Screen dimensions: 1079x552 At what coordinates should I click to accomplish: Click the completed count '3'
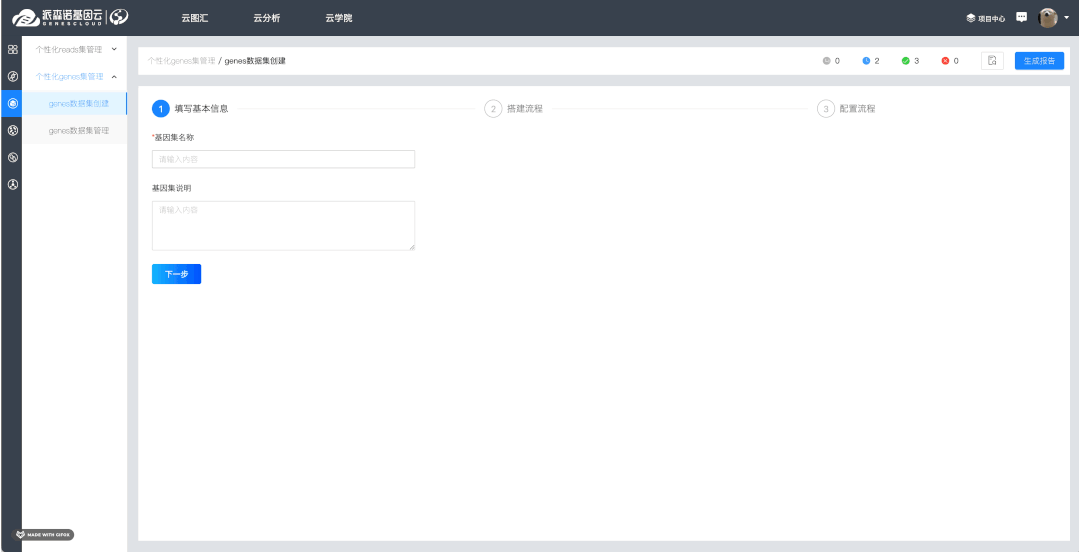pyautogui.click(x=917, y=61)
